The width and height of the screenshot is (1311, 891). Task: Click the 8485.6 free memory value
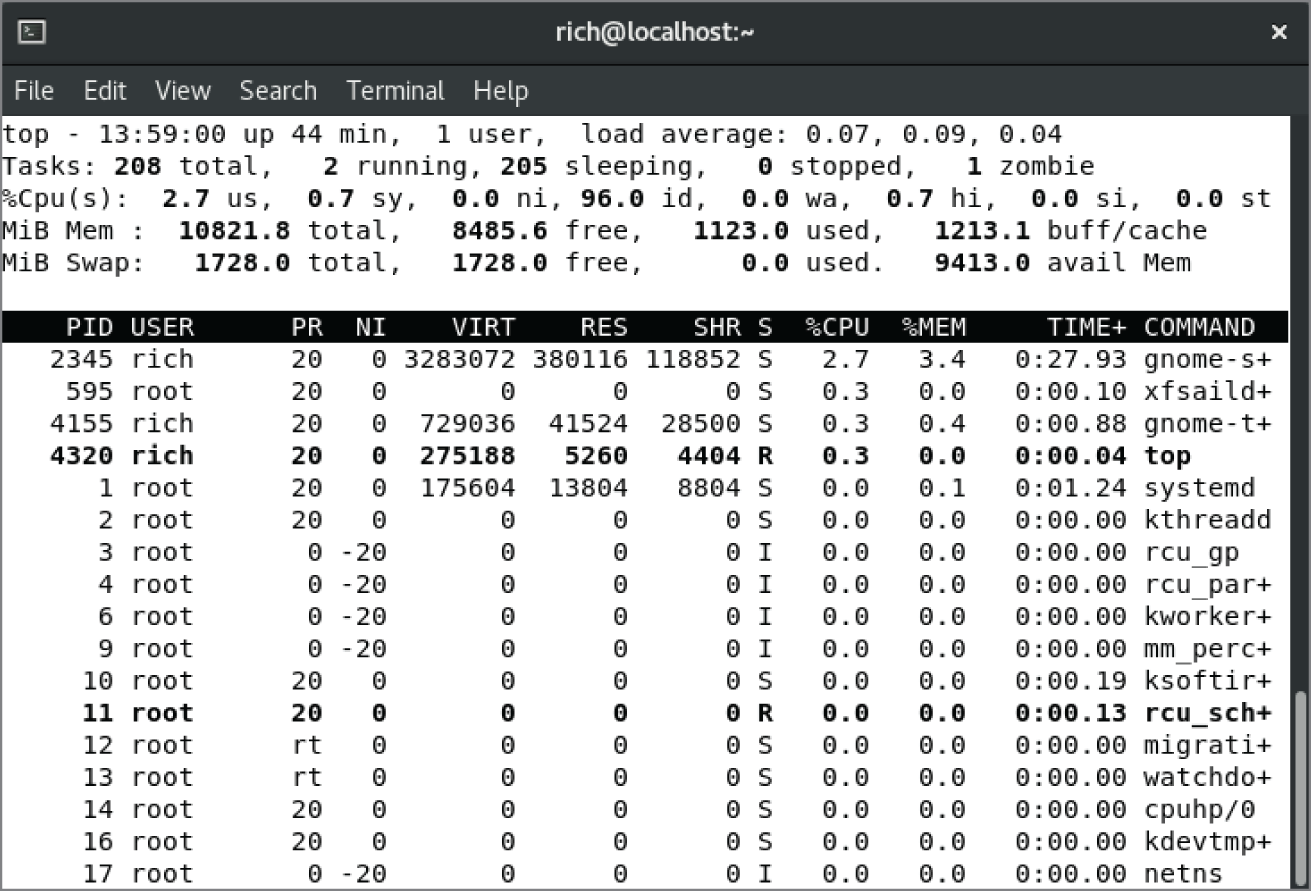point(500,231)
